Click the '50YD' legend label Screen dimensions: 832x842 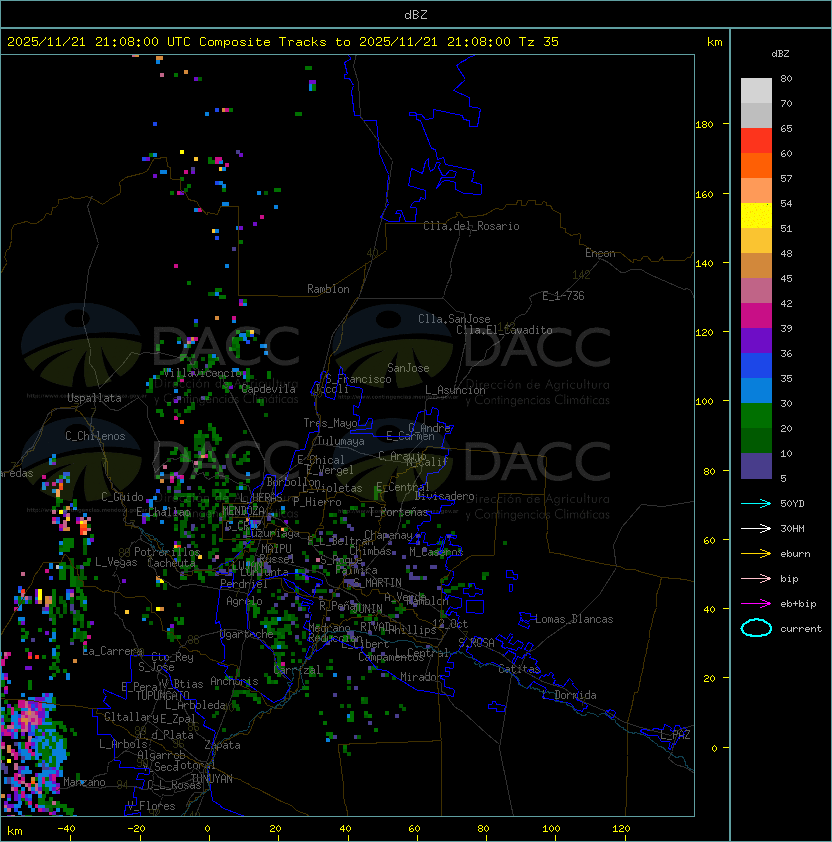792,504
